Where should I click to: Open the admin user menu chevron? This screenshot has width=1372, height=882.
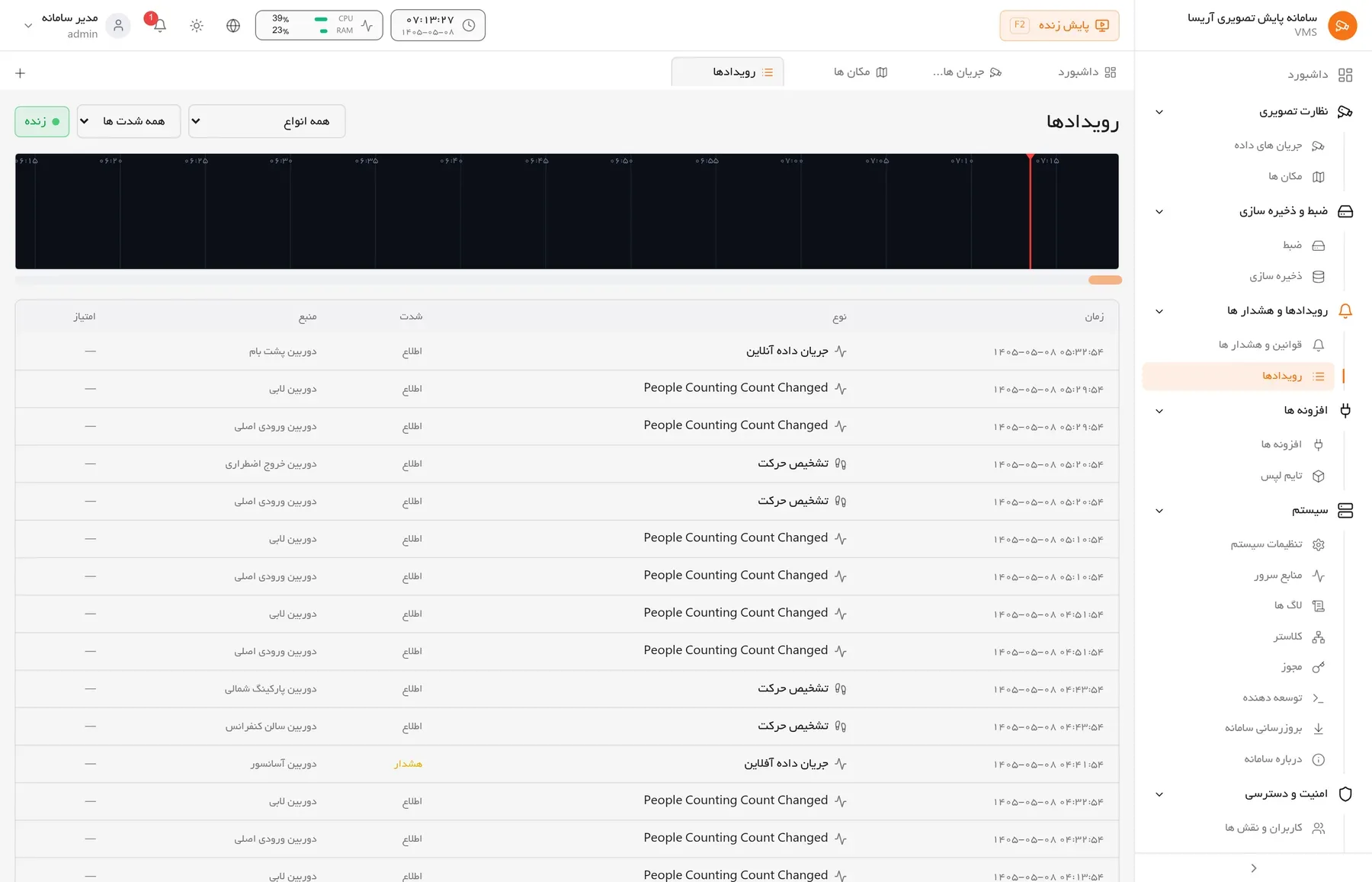pos(28,25)
